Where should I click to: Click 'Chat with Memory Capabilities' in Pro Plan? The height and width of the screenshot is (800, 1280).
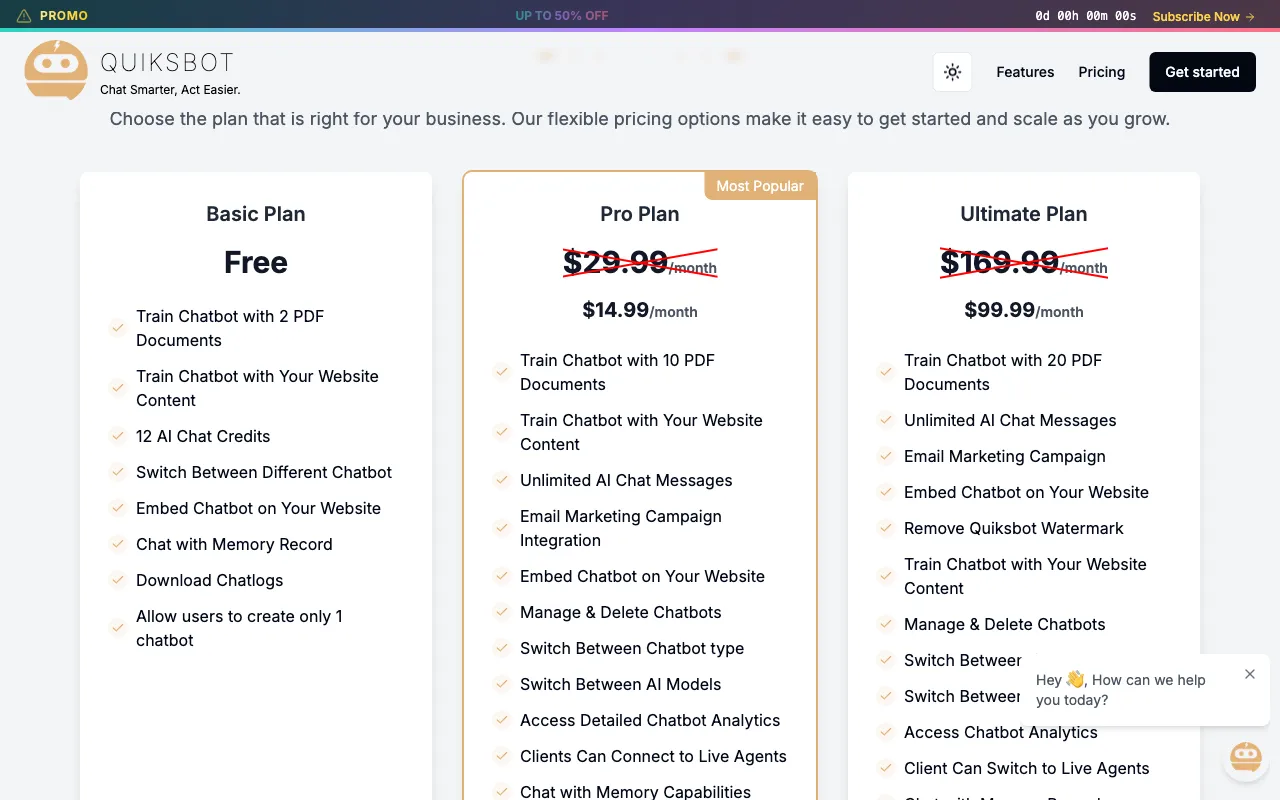click(x=635, y=791)
